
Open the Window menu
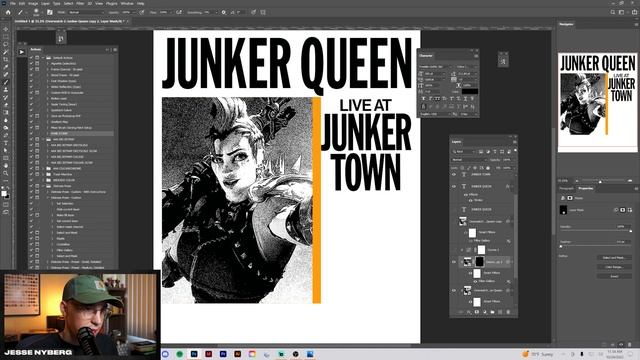click(127, 3)
